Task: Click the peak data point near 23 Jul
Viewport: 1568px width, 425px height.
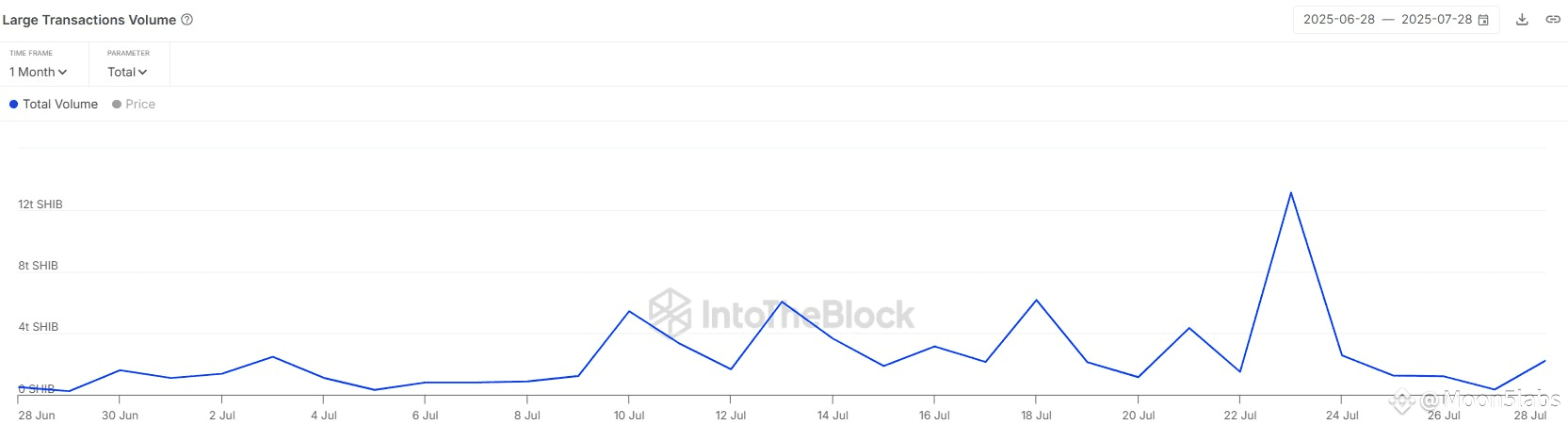Action: [1290, 193]
